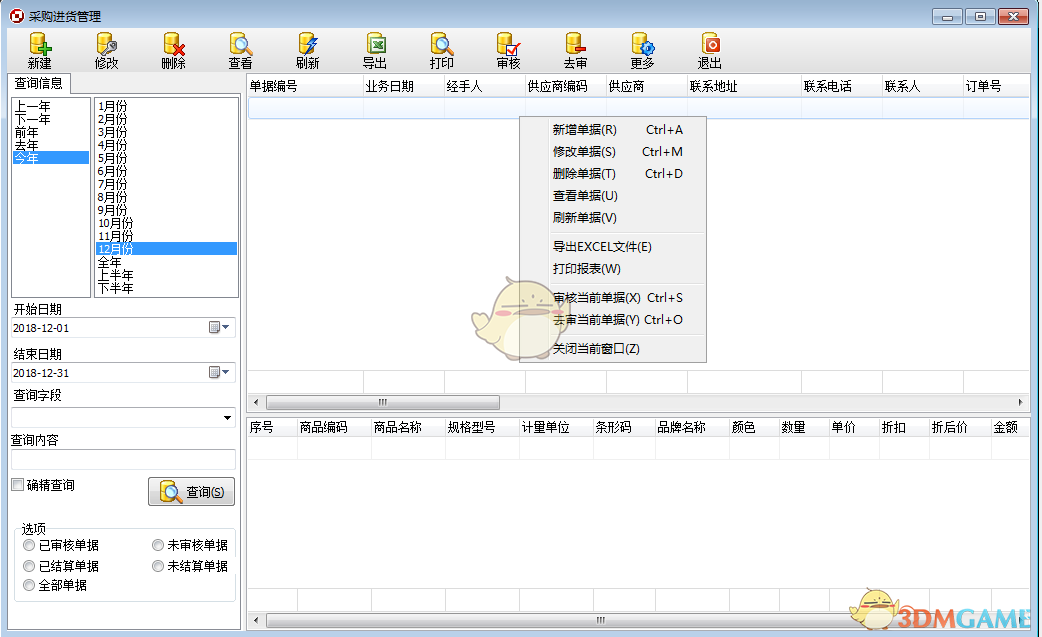Click the 去审 unapprove icon
Image resolution: width=1042 pixels, height=637 pixels.
[574, 50]
